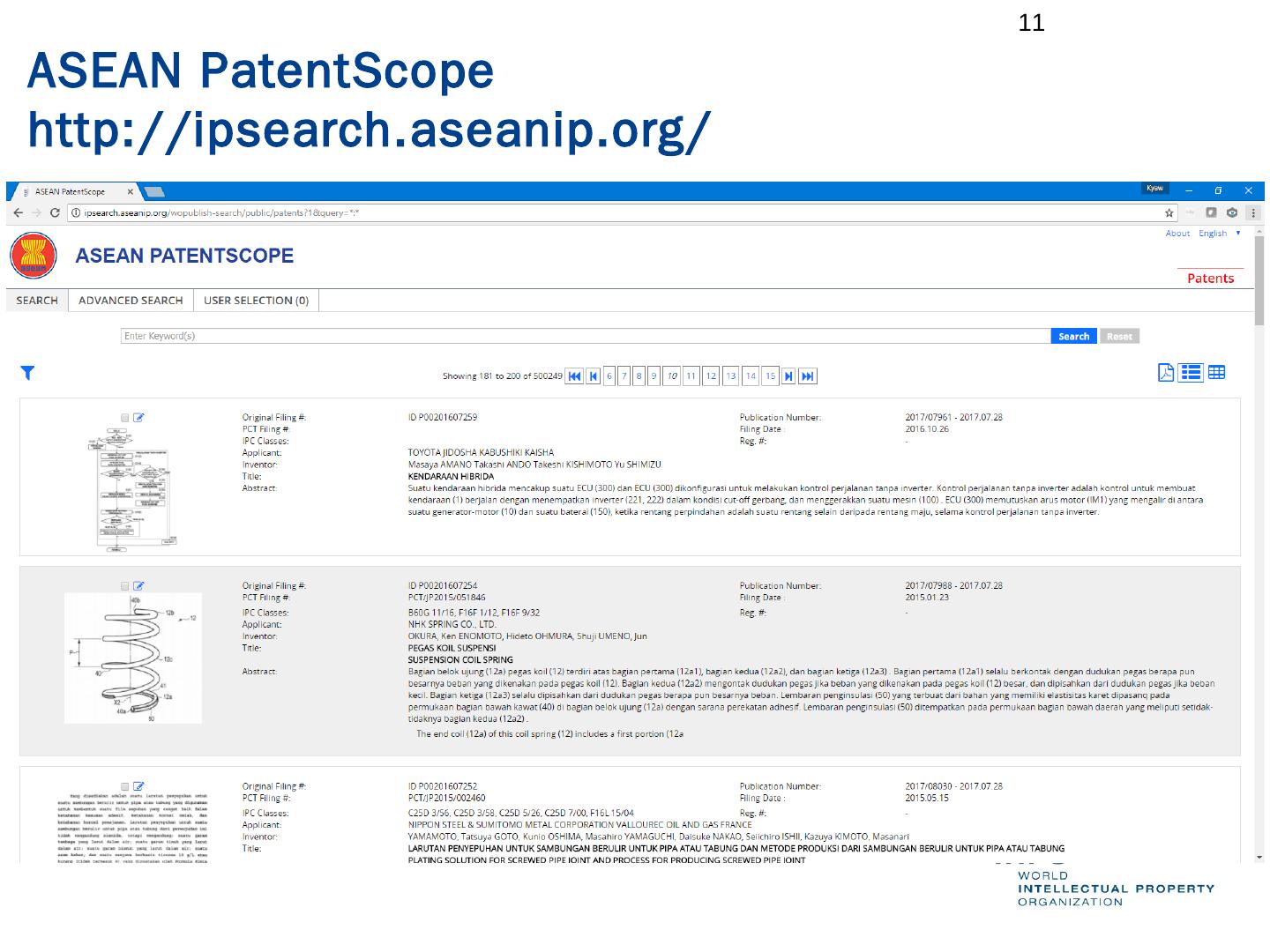Edit selection for patent P00201607254
The image size is (1270, 952).
pos(138,586)
